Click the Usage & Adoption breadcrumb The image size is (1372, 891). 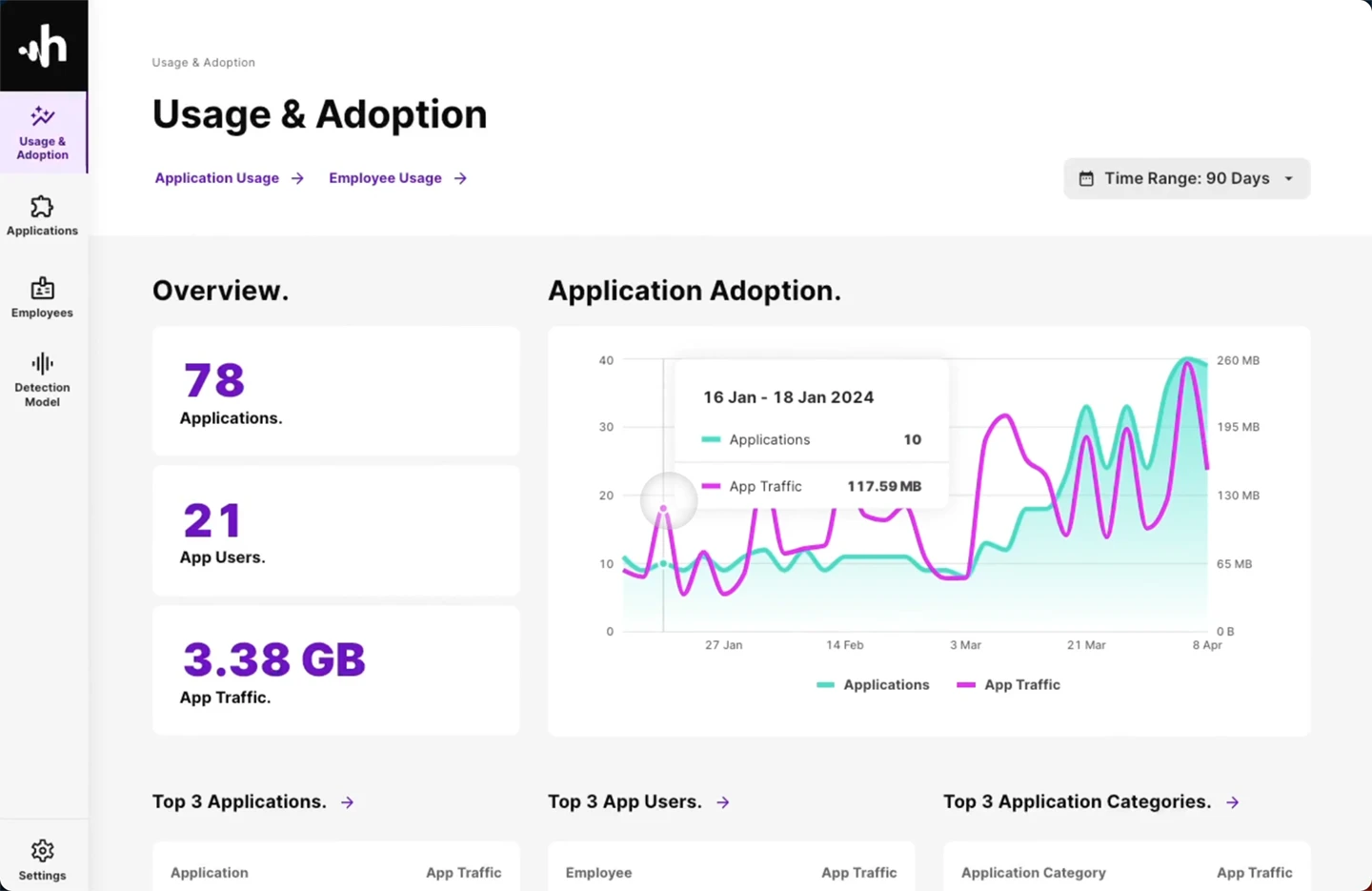coord(203,62)
